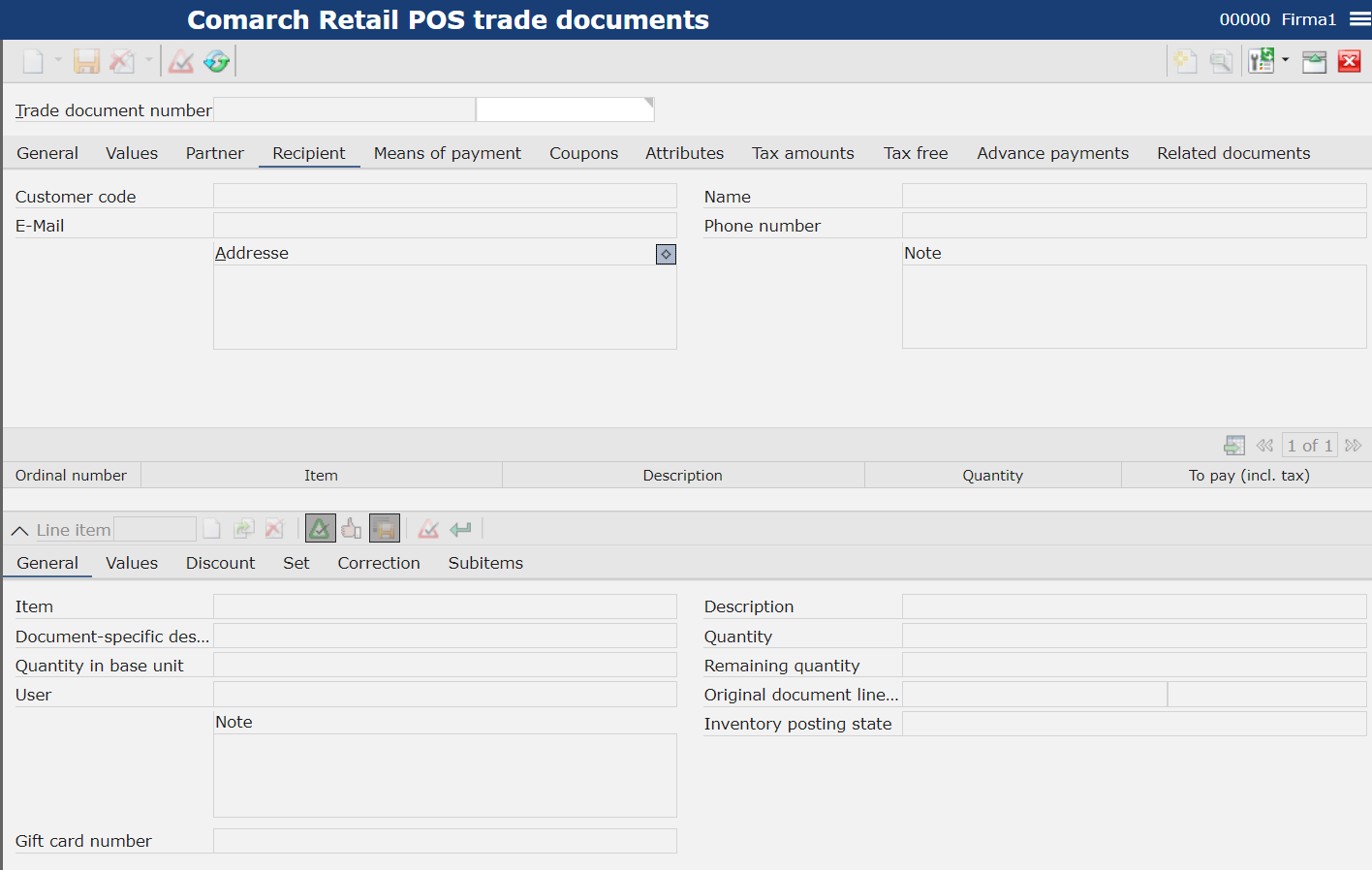
Task: Click the green return arrow icon
Action: click(460, 529)
